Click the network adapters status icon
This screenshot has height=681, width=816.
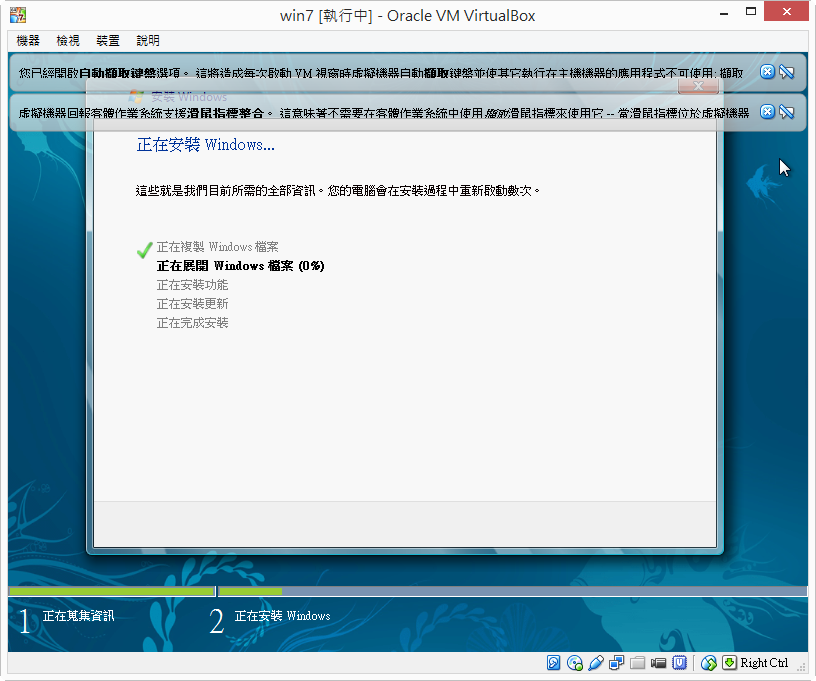[617, 662]
